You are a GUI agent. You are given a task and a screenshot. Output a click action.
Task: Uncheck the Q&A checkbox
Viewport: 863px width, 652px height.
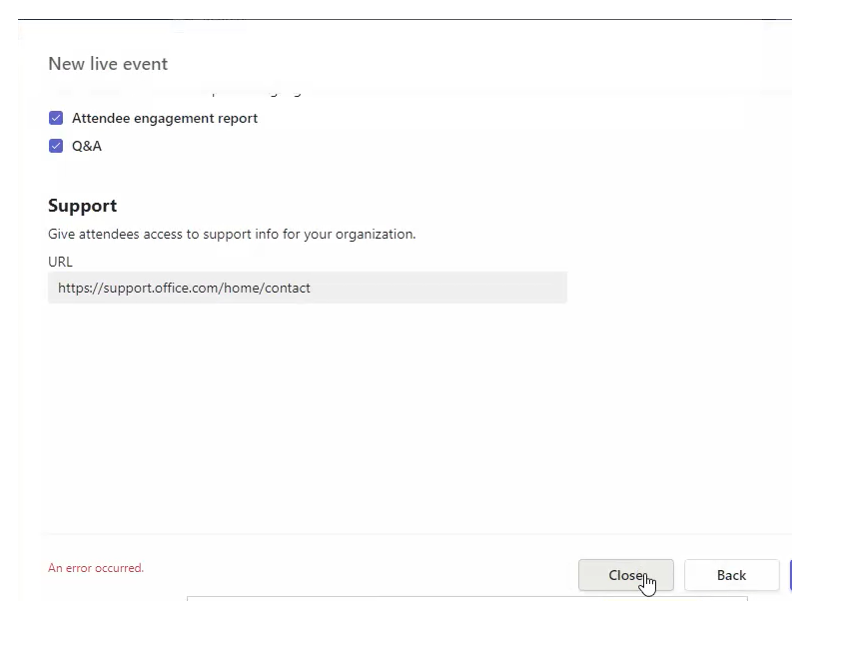pos(56,146)
